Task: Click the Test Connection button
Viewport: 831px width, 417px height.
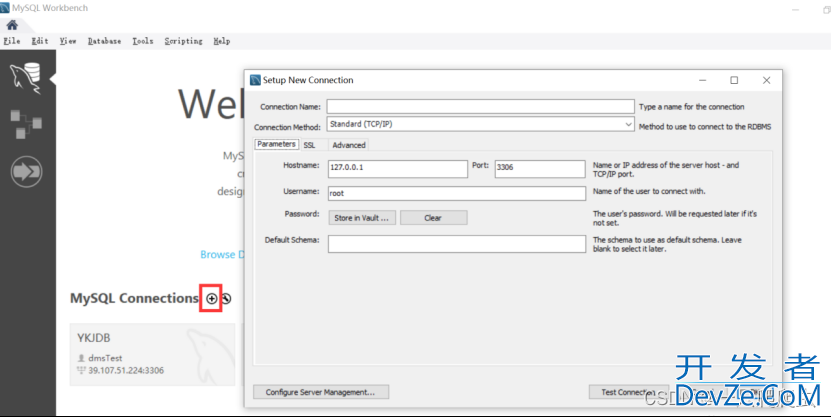Action: (629, 392)
